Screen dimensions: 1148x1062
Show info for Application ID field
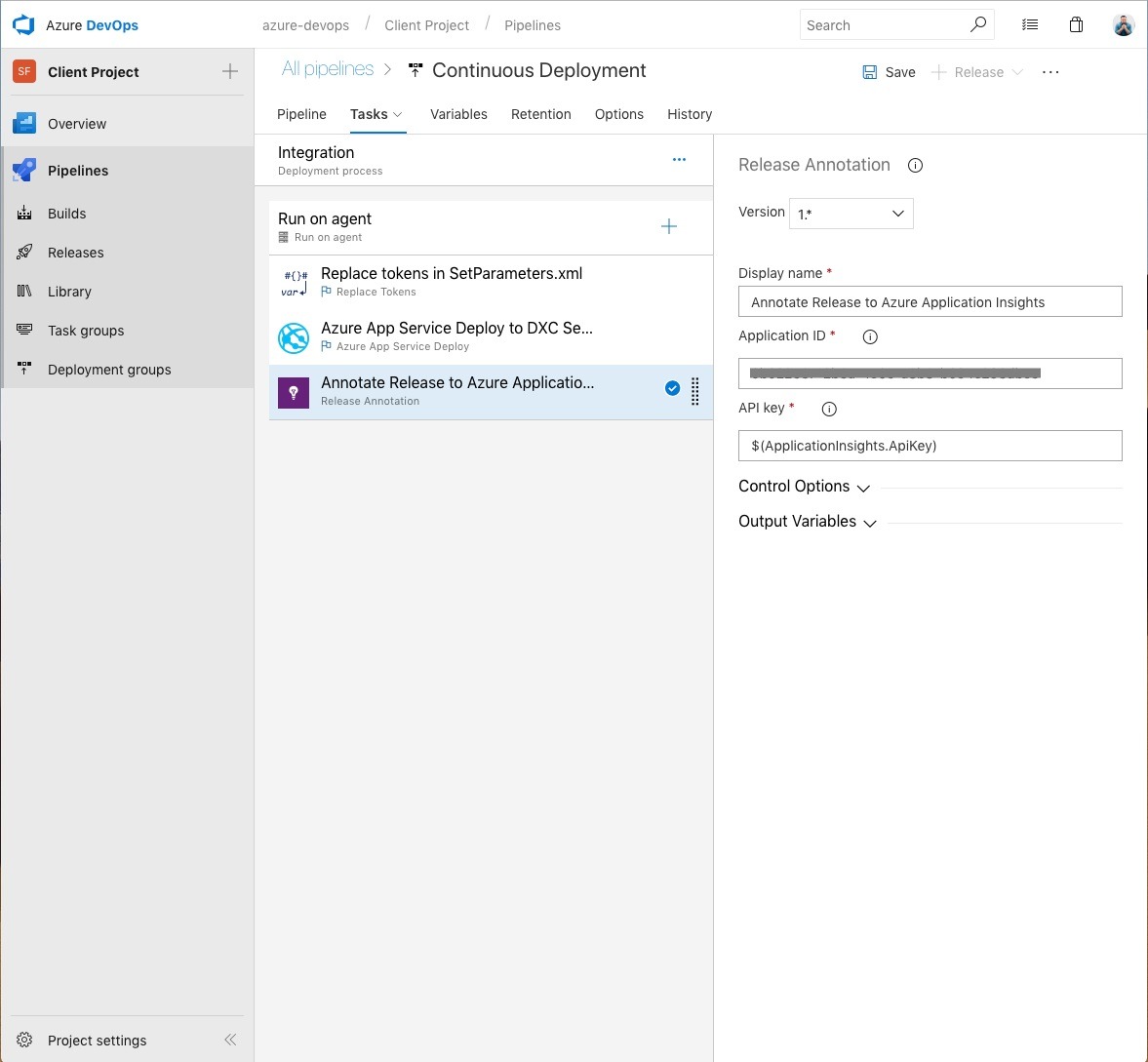870,336
